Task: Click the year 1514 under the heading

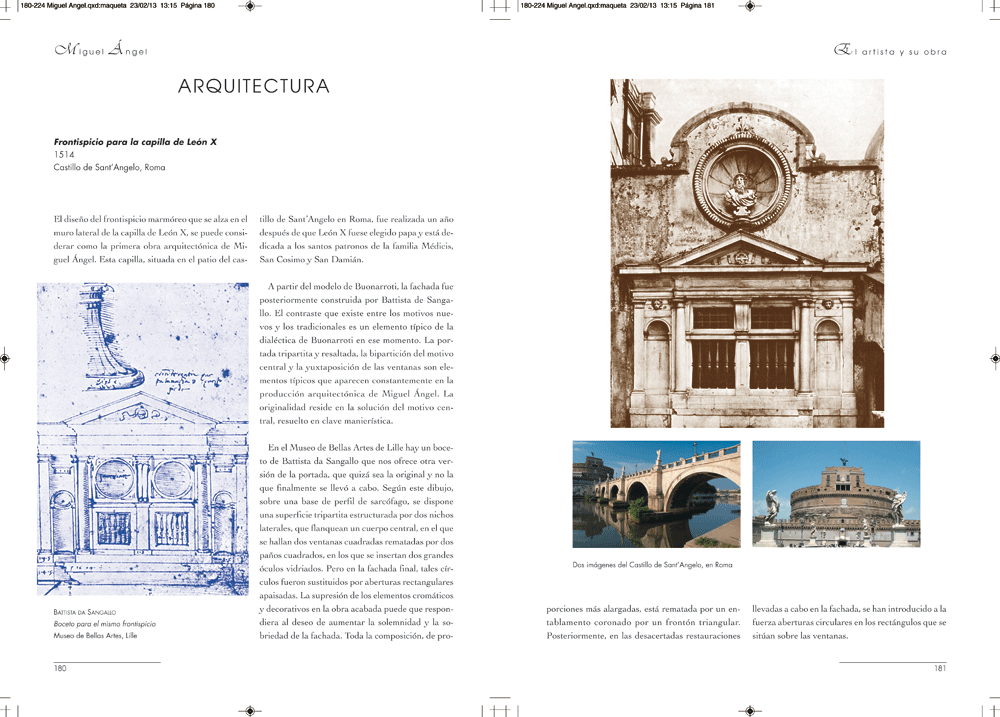Action: (64, 154)
